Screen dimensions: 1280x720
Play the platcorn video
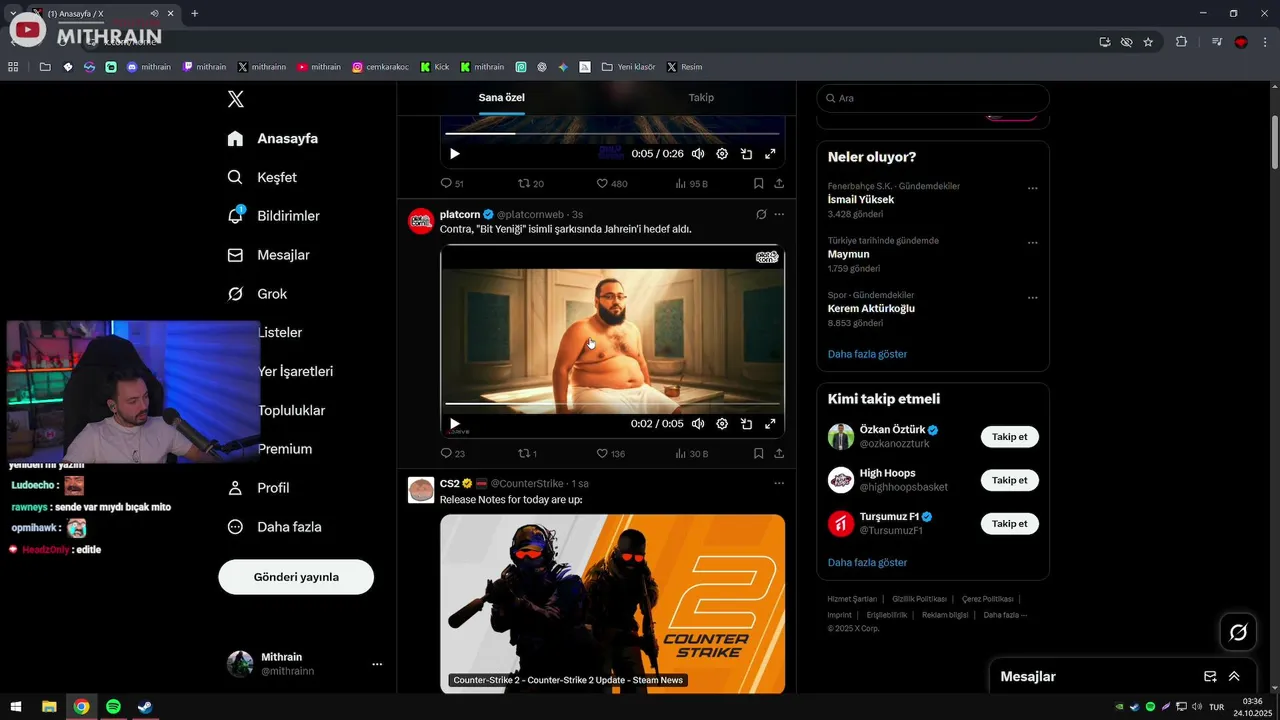coord(455,424)
